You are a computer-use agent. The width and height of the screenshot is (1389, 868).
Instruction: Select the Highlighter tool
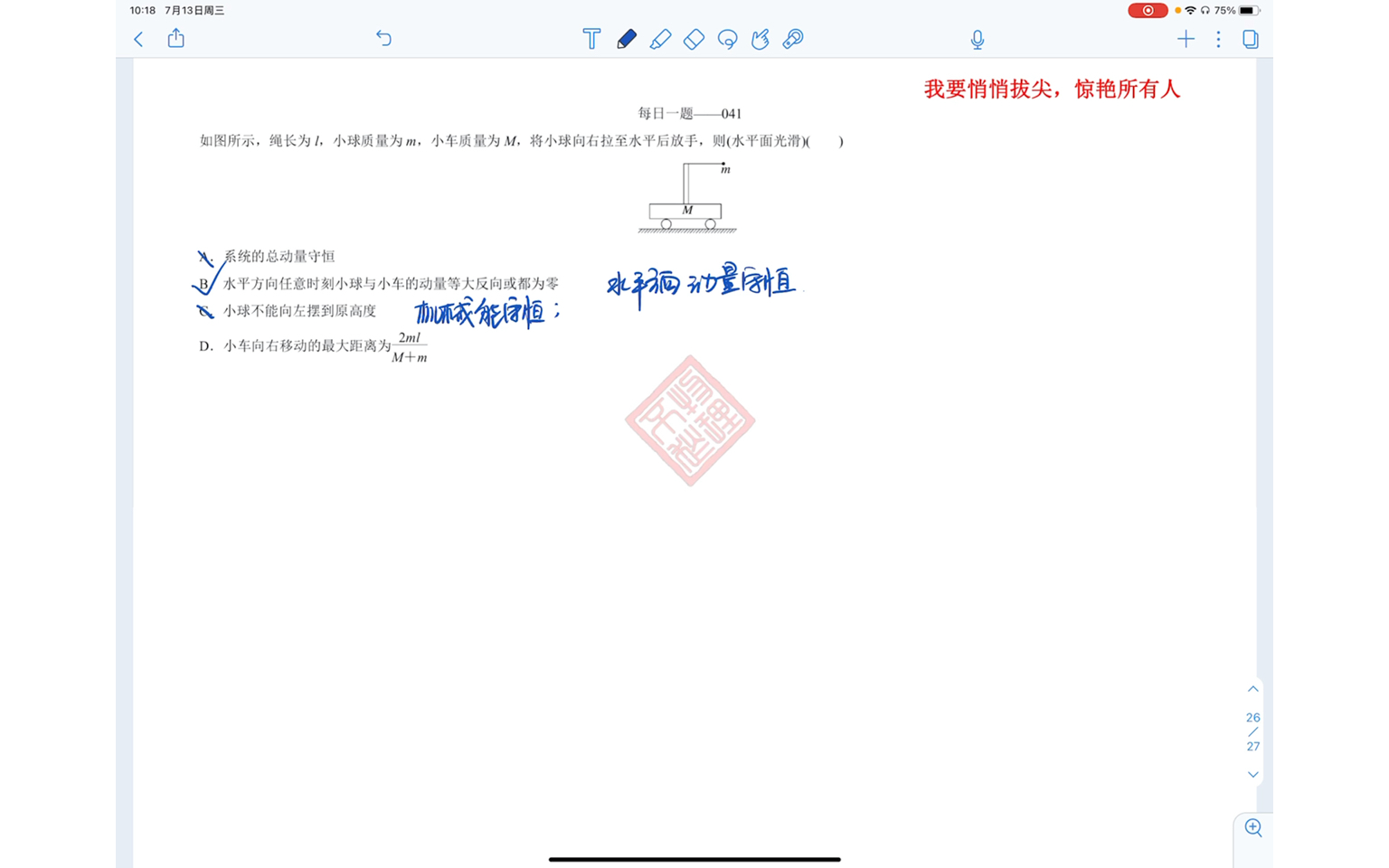(660, 39)
